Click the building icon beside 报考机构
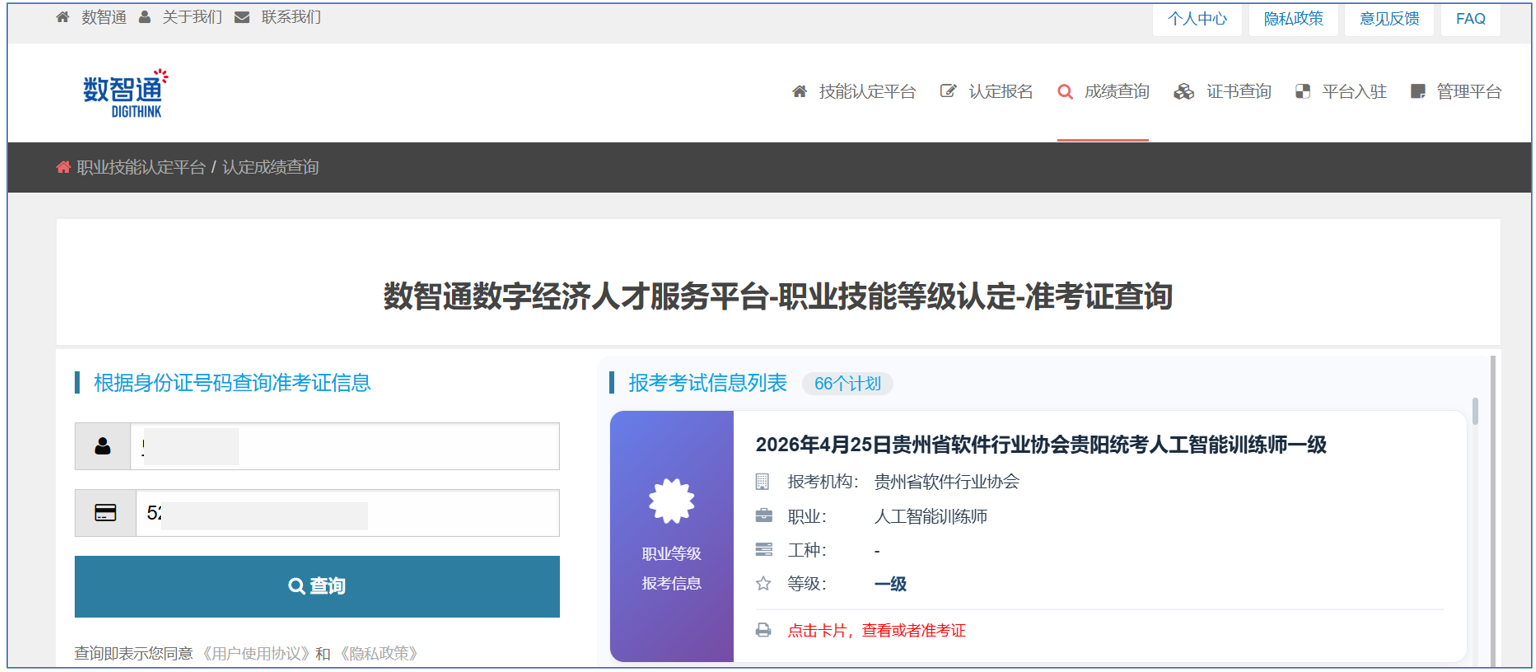 (763, 482)
